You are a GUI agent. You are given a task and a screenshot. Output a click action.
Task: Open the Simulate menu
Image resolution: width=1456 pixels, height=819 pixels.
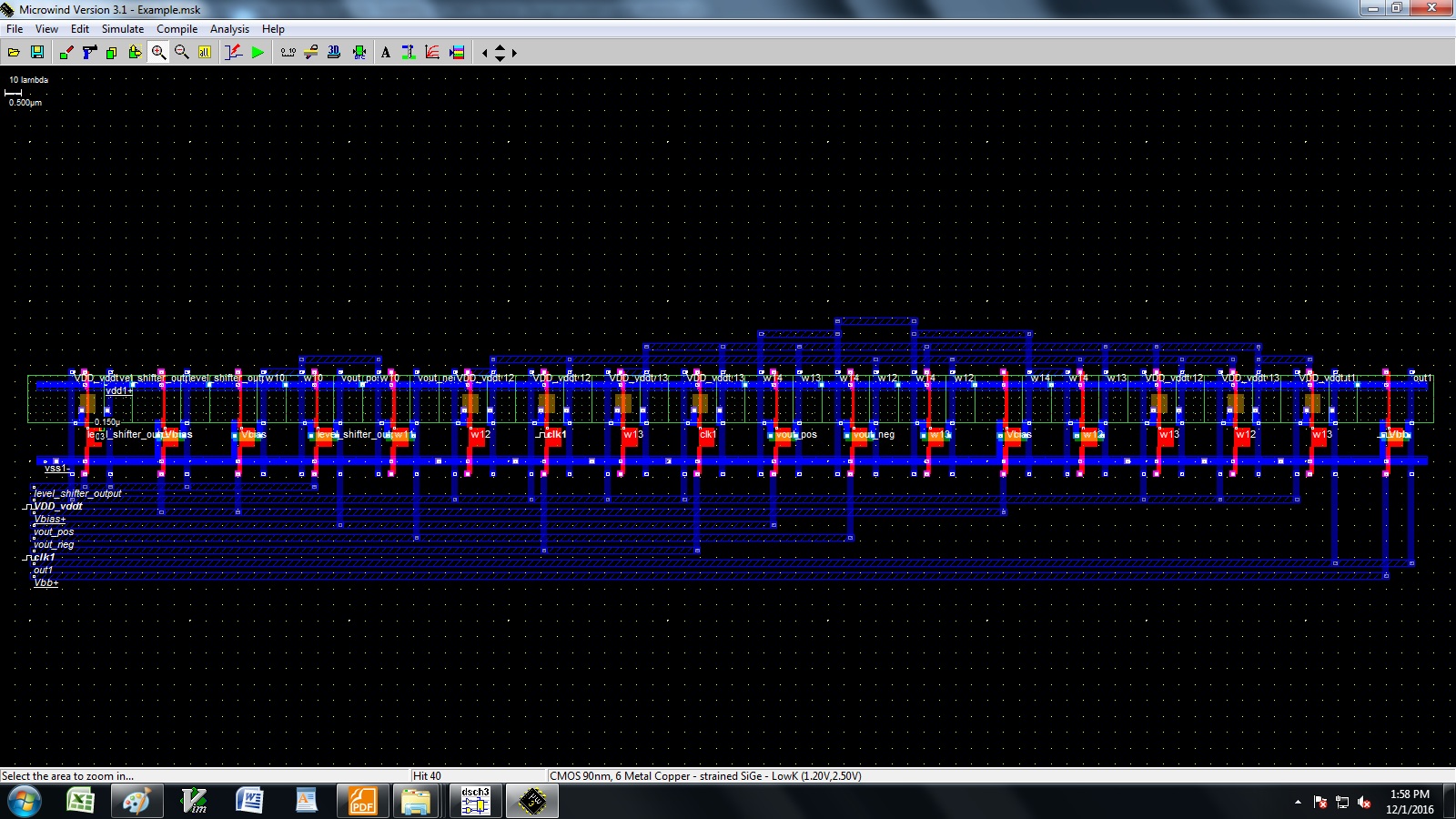click(x=123, y=29)
